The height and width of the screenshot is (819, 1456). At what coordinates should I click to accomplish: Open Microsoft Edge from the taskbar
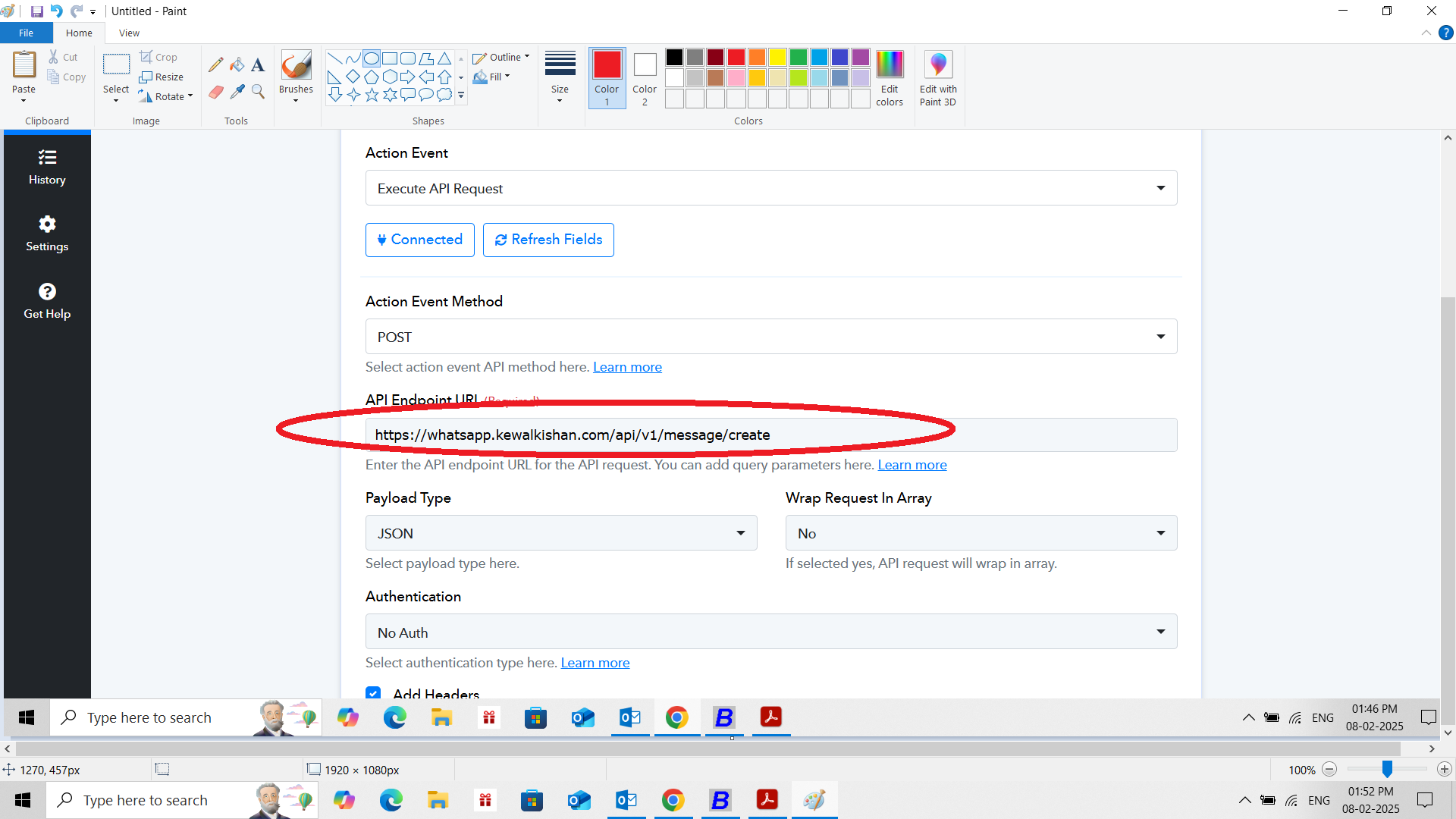point(391,800)
